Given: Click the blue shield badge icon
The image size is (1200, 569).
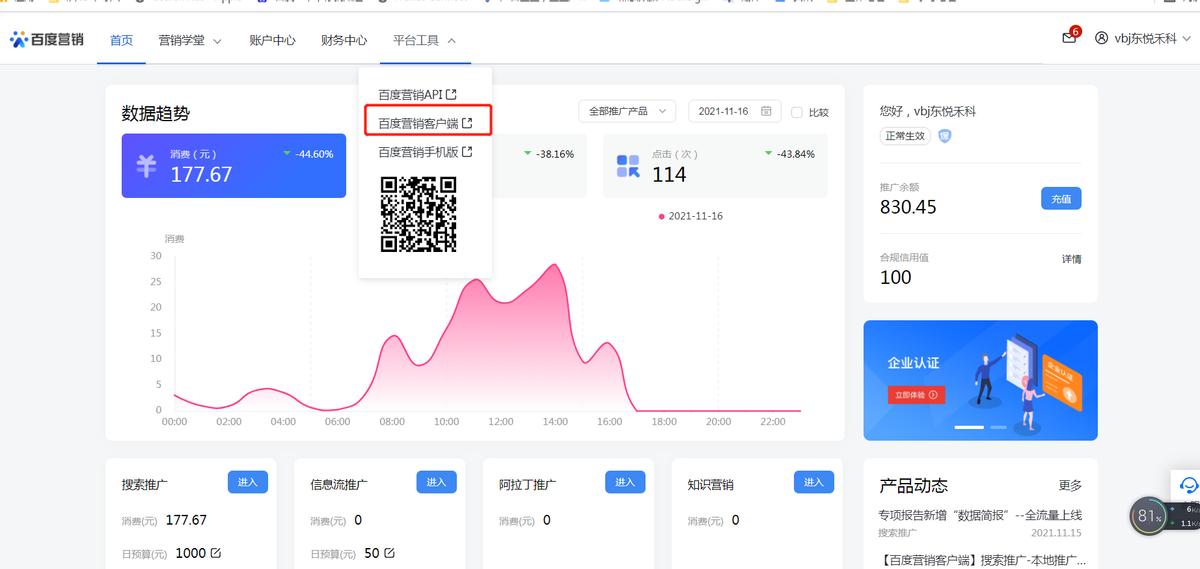Looking at the screenshot, I should [x=945, y=136].
